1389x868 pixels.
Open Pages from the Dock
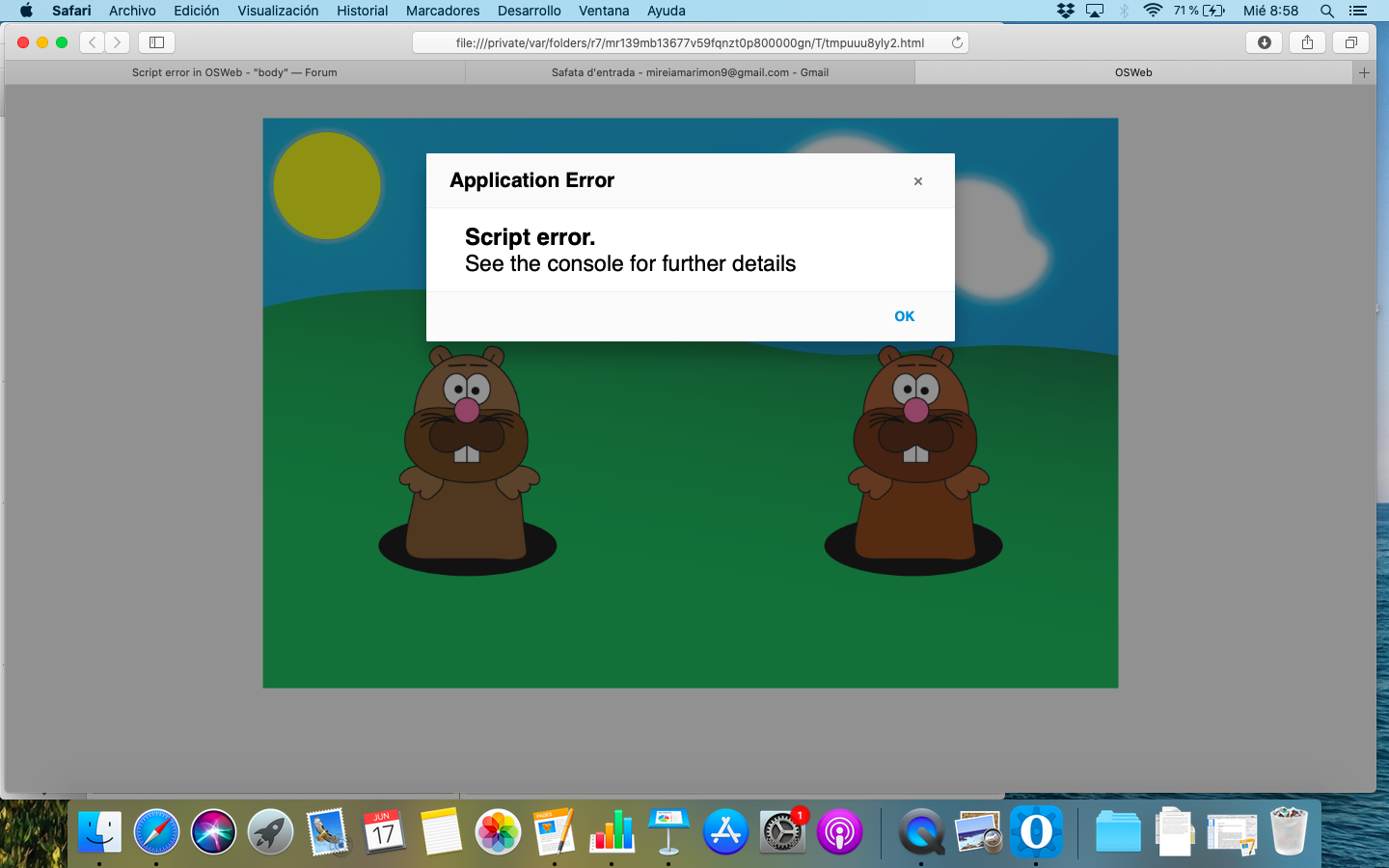click(x=555, y=831)
